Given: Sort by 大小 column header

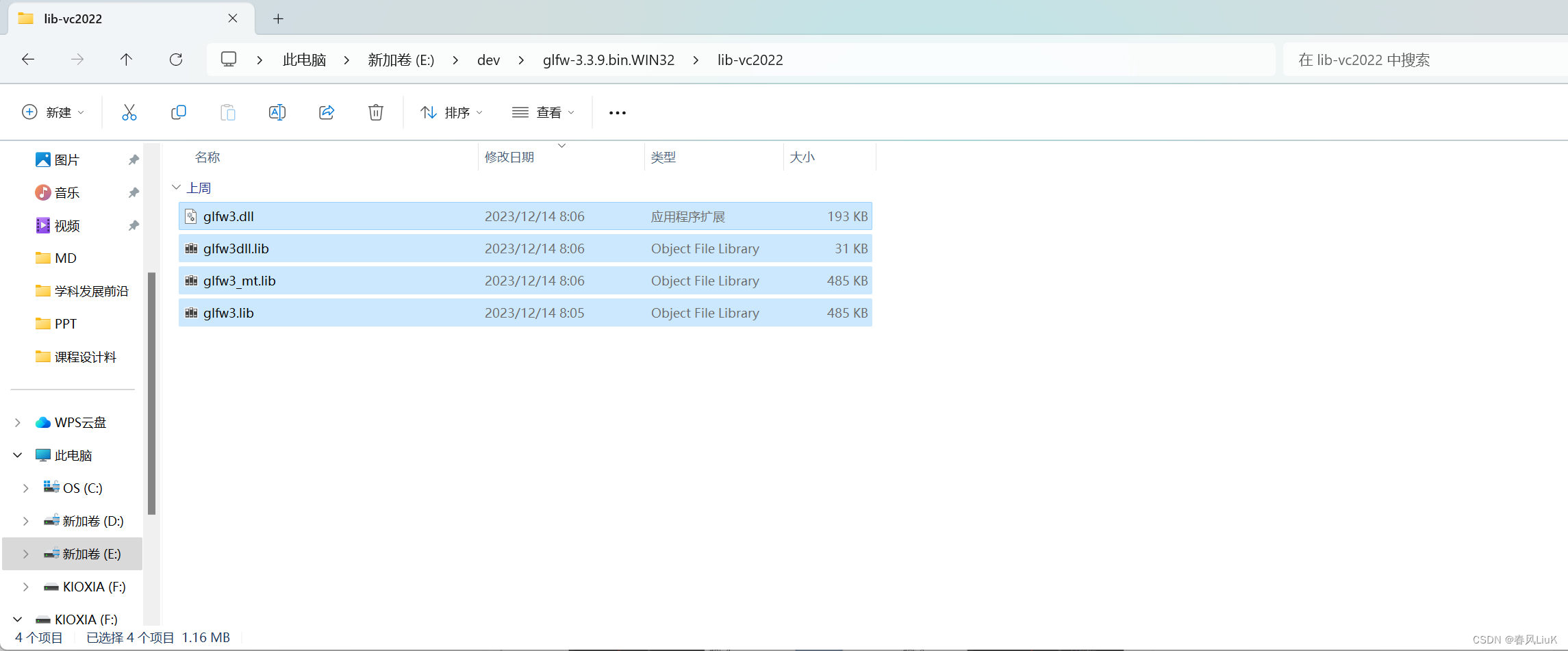Looking at the screenshot, I should 802,157.
